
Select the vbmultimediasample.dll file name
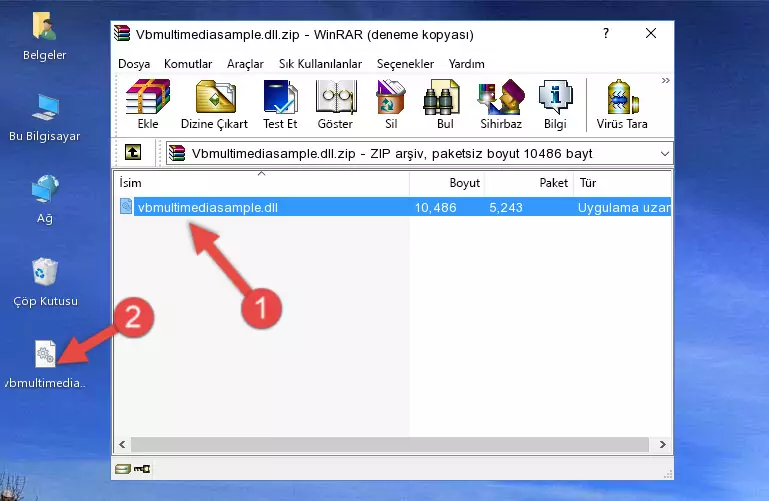click(x=208, y=207)
